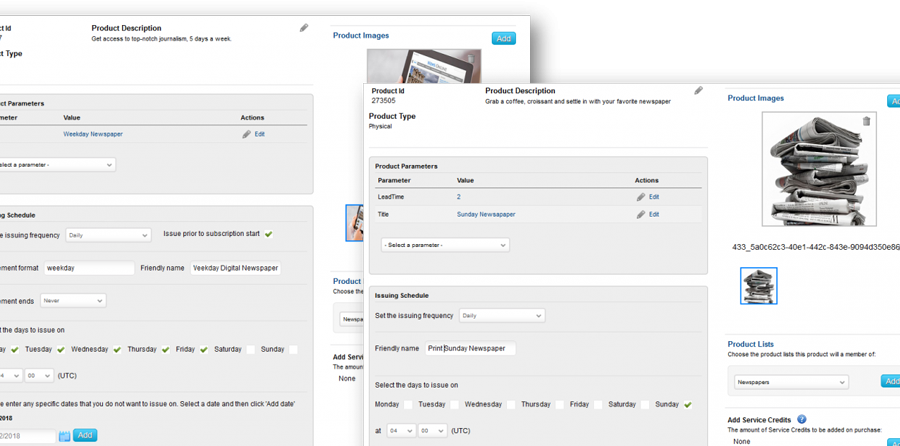Click the 'Sunday Newsapaper' value link
900x446 pixels.
click(487, 214)
